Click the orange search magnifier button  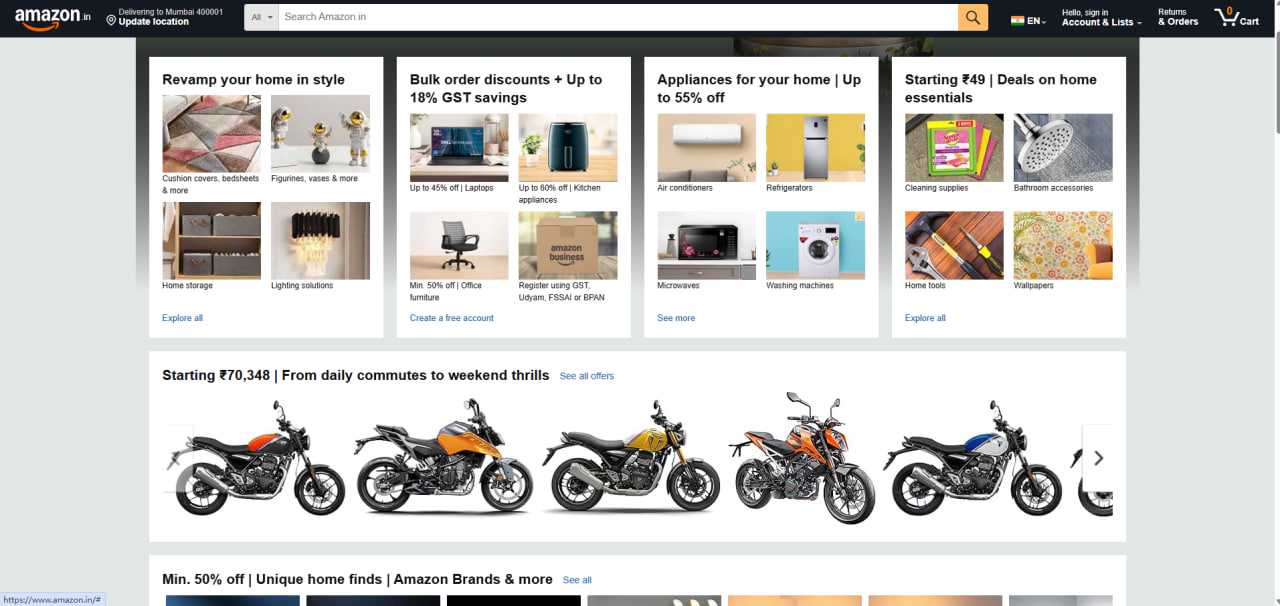click(x=973, y=17)
